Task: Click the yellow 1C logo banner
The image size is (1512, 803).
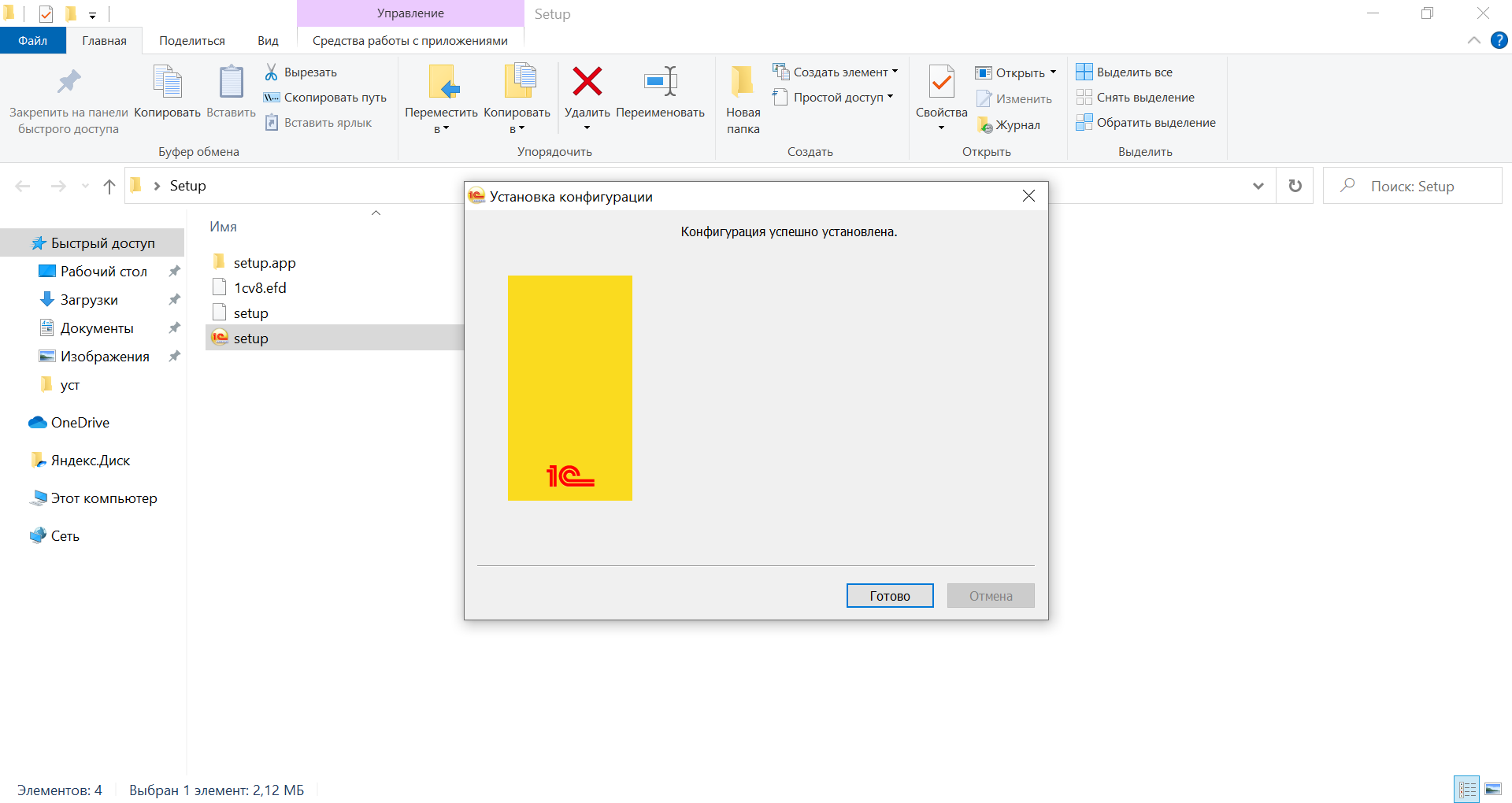Action: (x=569, y=387)
